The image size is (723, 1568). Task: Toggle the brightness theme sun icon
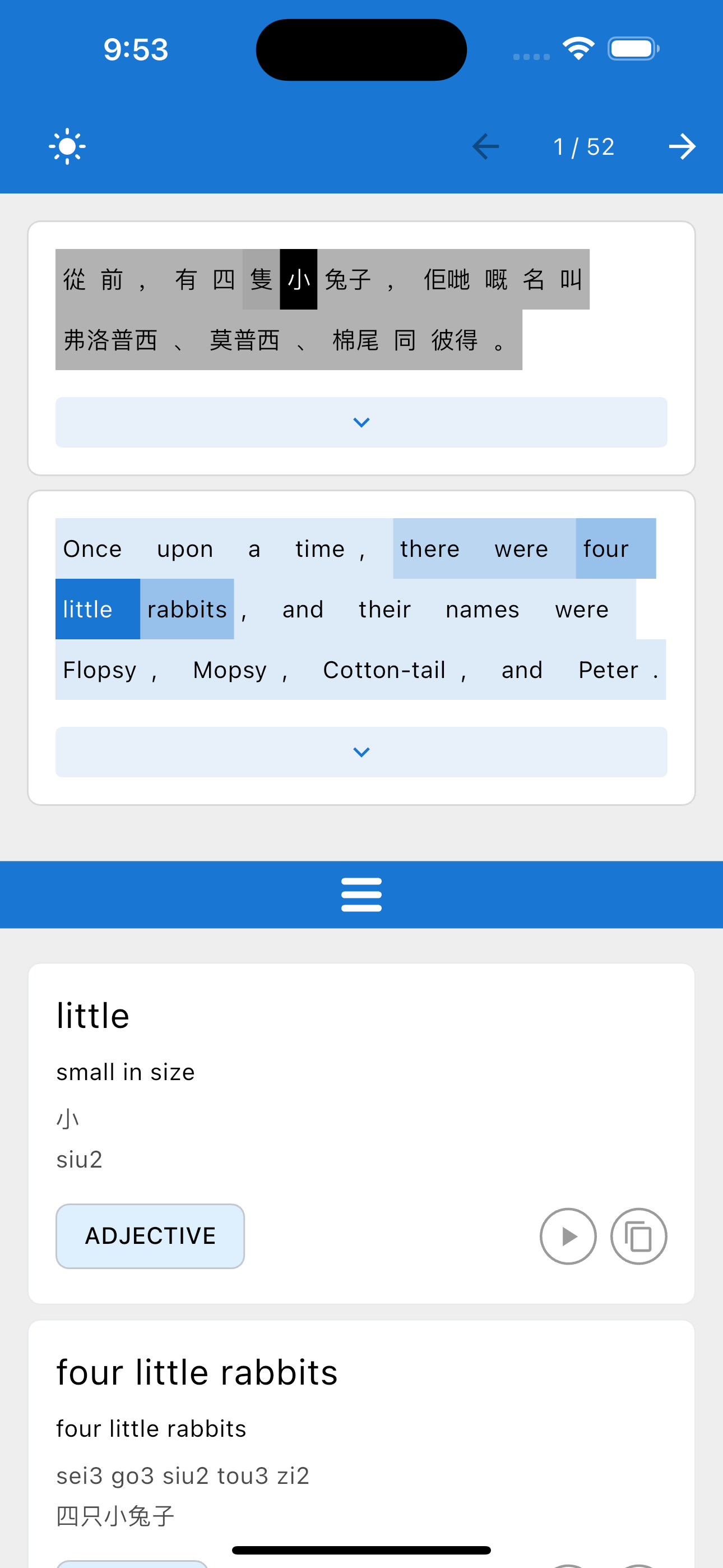(67, 147)
